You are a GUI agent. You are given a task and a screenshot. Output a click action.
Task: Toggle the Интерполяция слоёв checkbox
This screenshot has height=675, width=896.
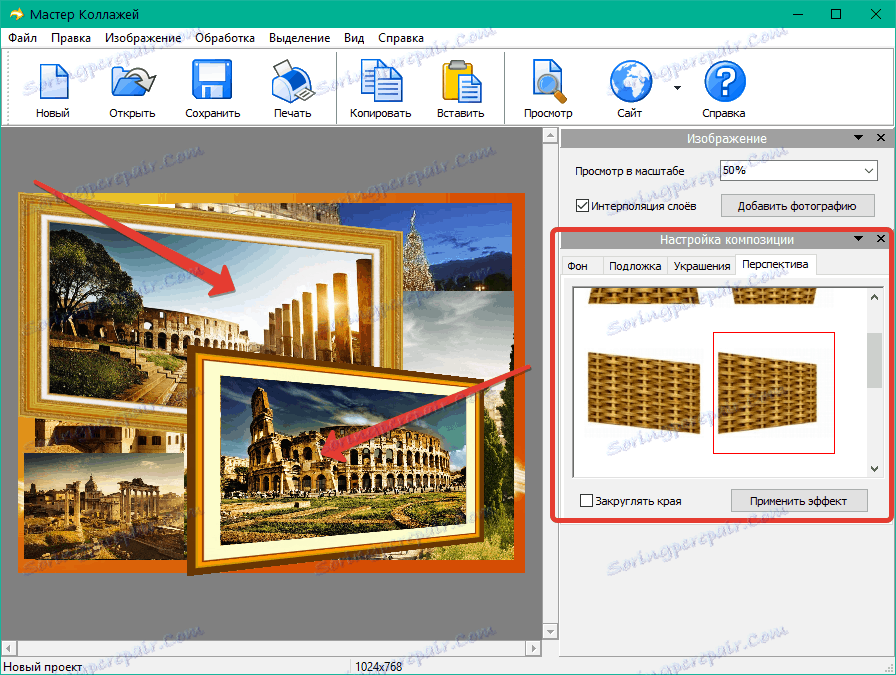(582, 206)
